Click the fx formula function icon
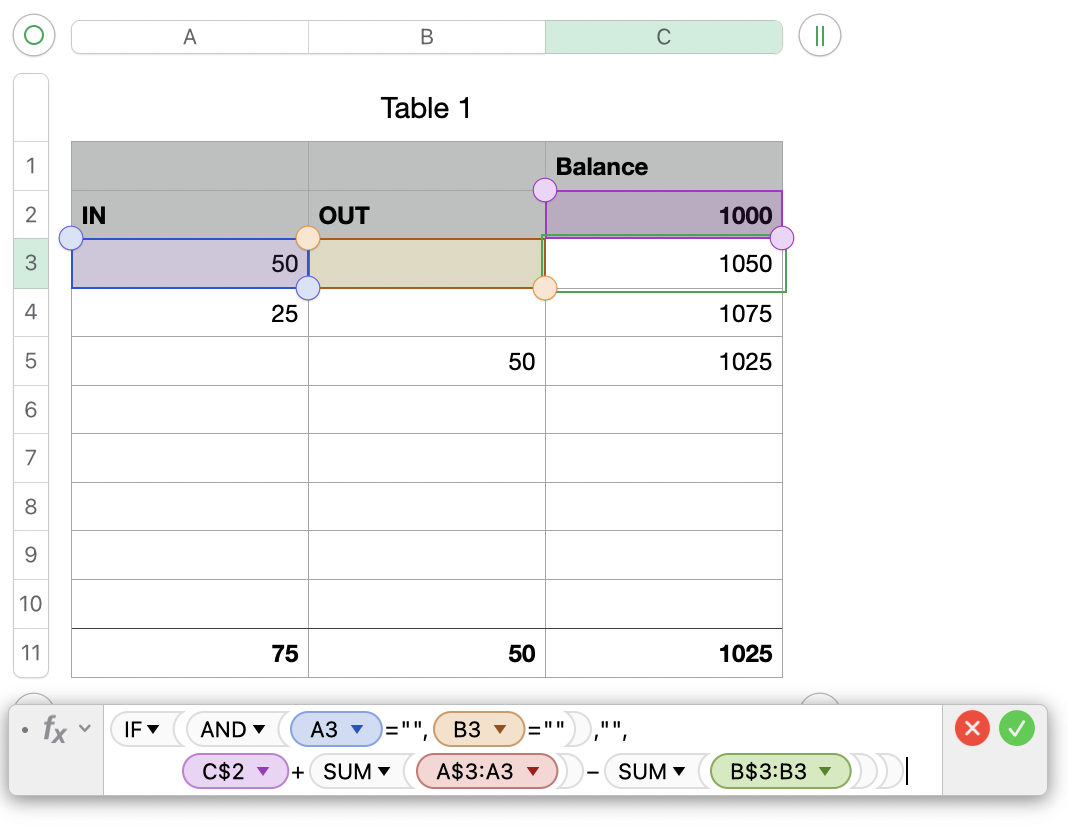The width and height of the screenshot is (1068, 830). point(52,731)
